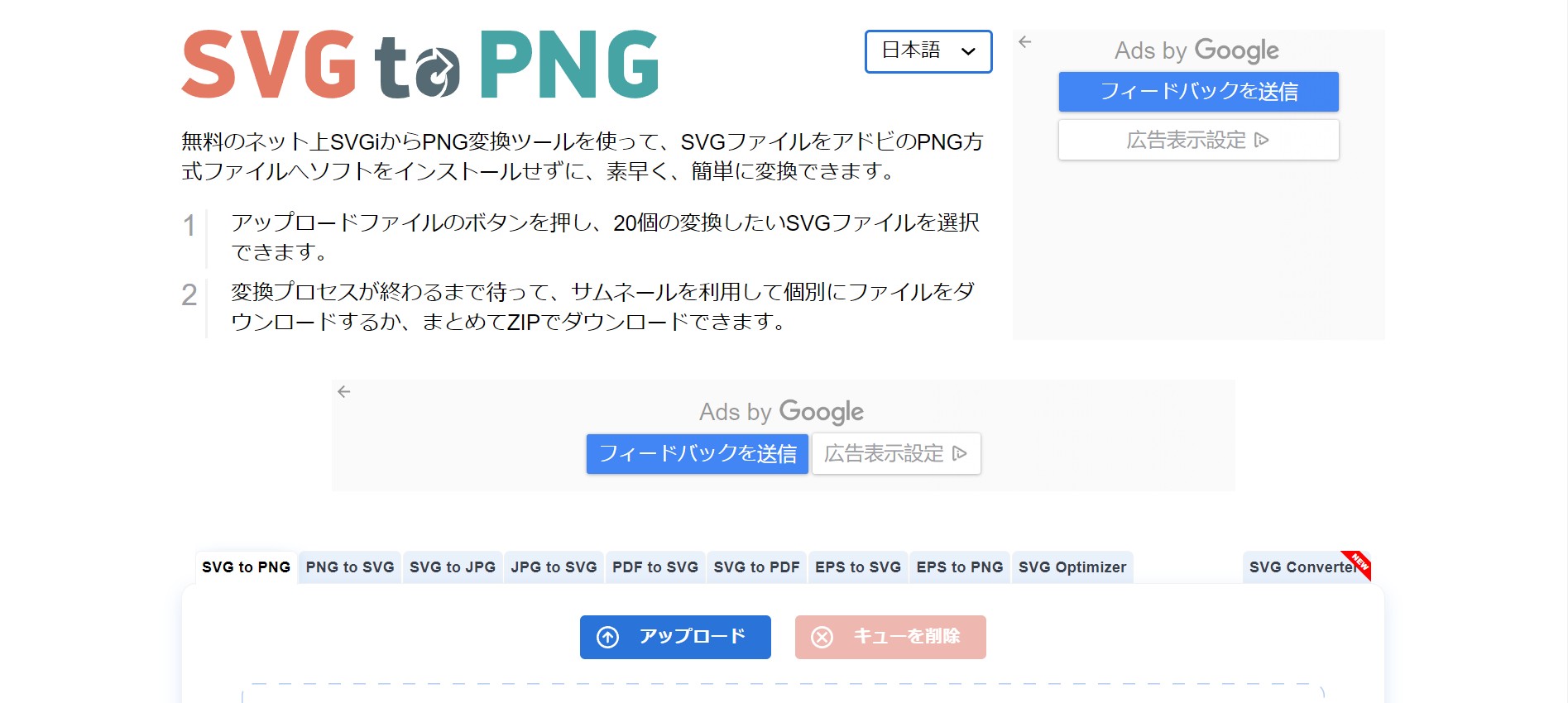Click the red NEW badge on SVG Converter tab
Image resolution: width=1568 pixels, height=703 pixels.
(1358, 563)
